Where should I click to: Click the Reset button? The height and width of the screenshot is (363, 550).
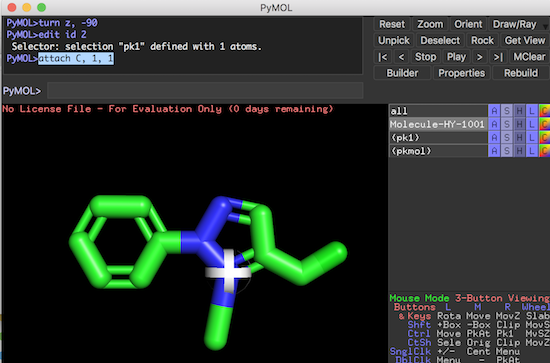[392, 24]
